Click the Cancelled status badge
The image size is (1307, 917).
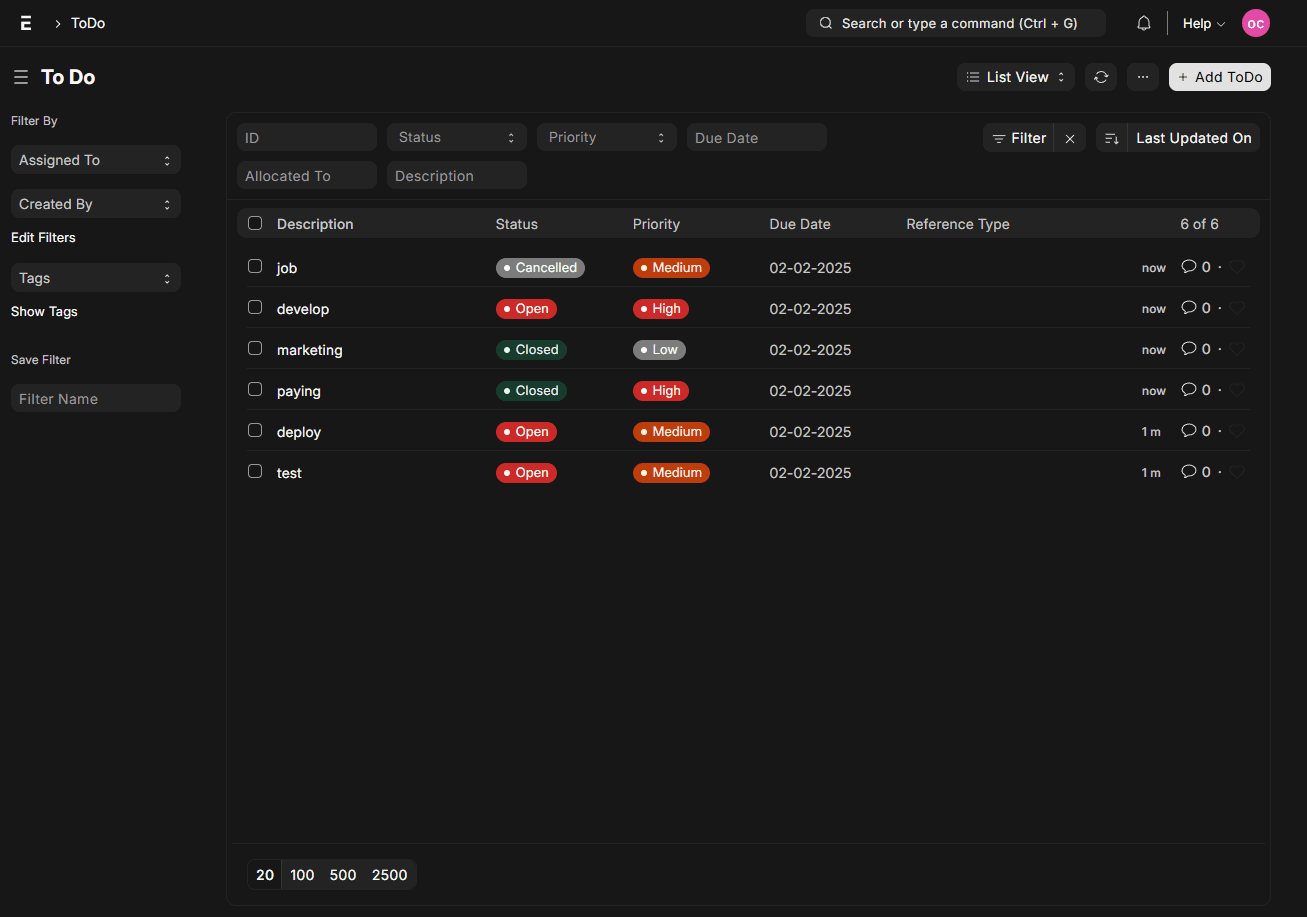click(540, 268)
